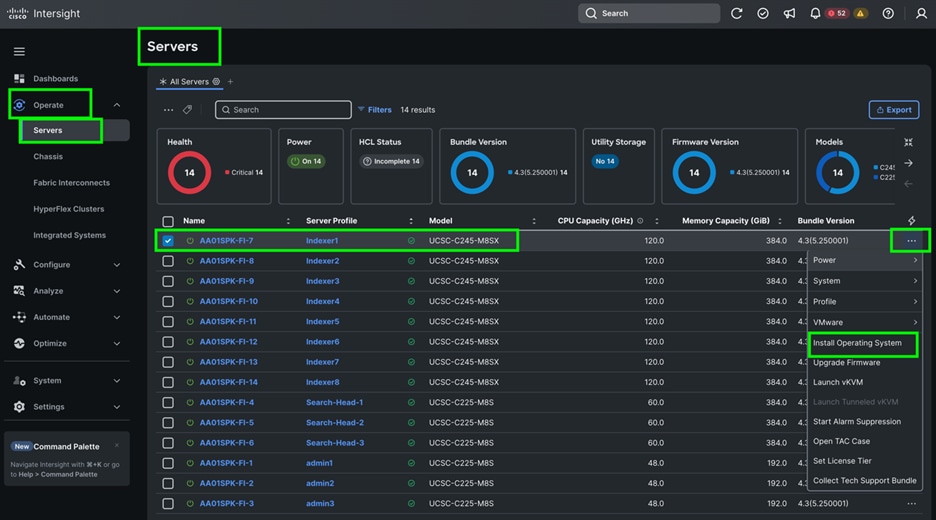This screenshot has height=520, width=936.
Task: Click the tag icon beside search field
Action: [x=187, y=110]
